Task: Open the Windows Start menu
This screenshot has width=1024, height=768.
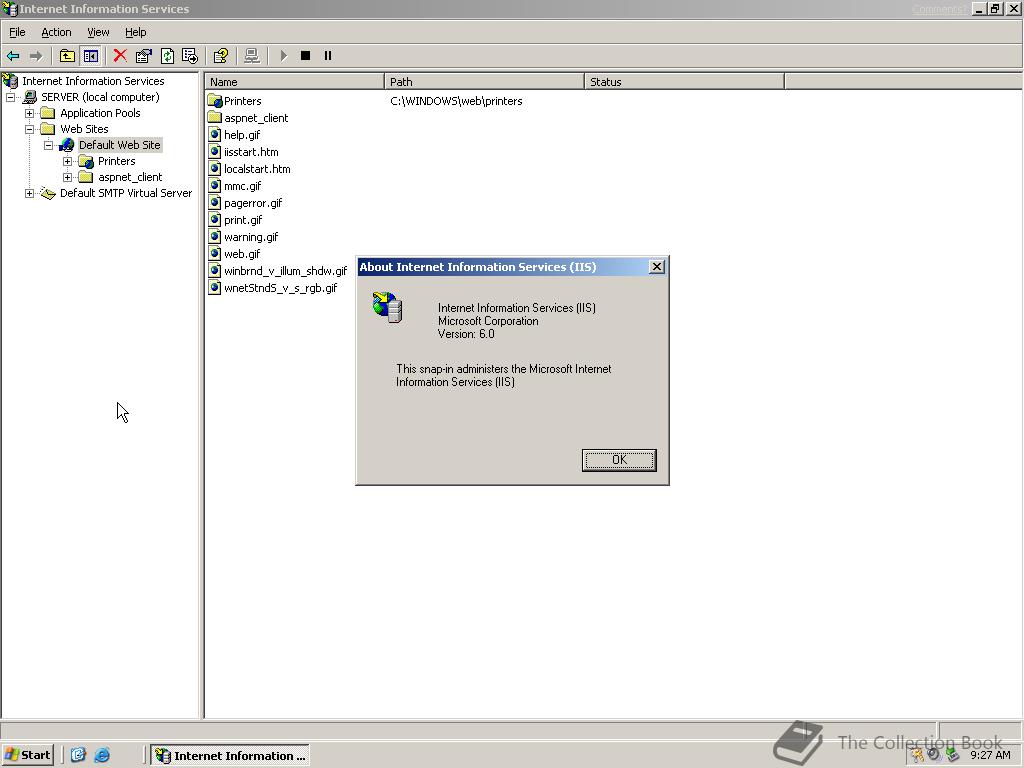Action: (28, 755)
